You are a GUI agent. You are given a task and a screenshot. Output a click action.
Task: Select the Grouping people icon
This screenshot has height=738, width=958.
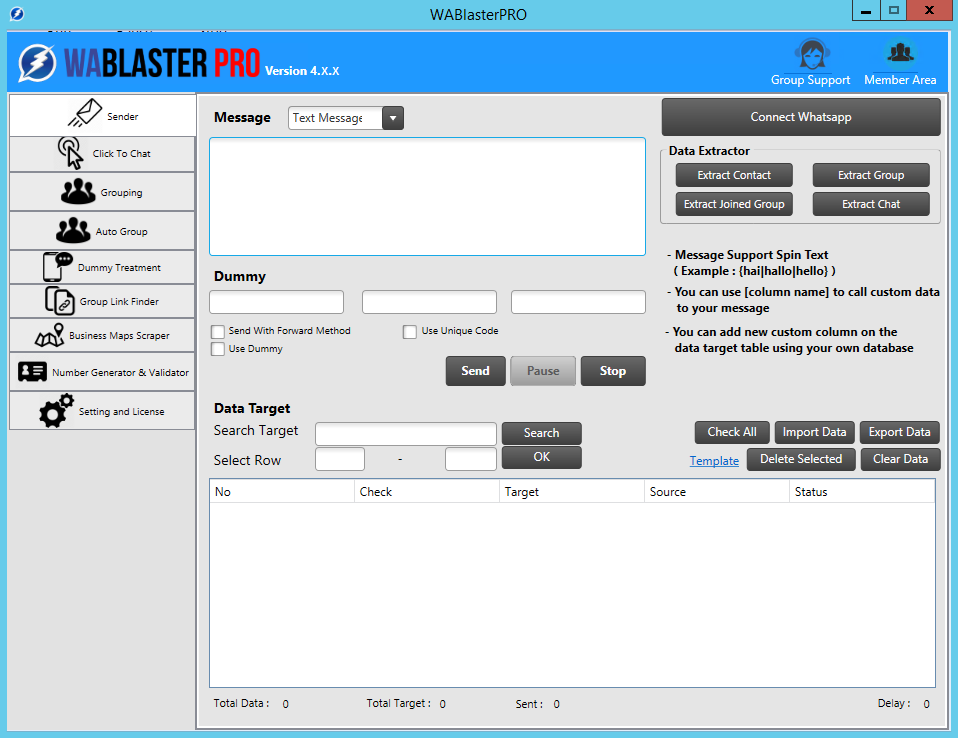click(x=77, y=192)
